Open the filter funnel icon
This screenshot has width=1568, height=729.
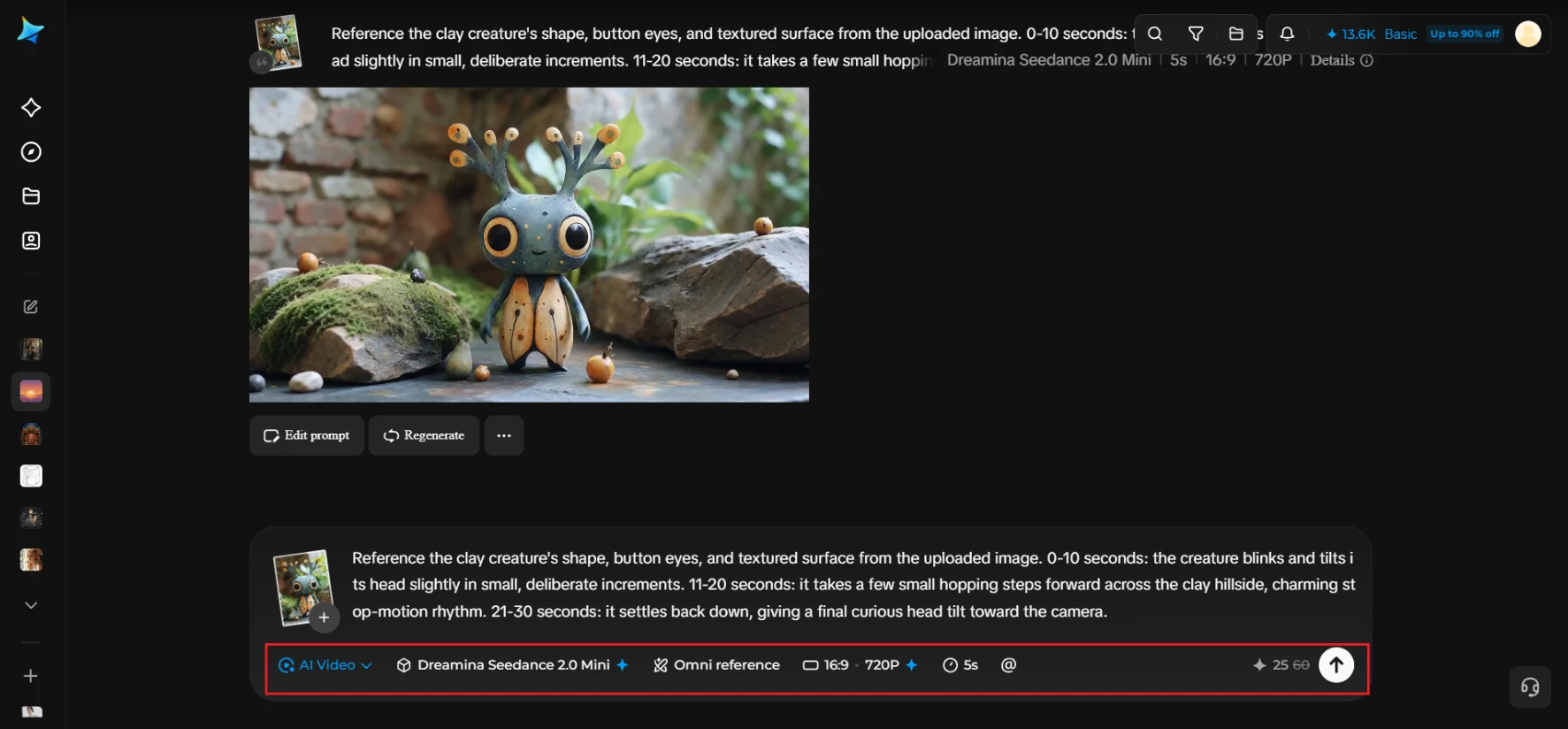(1196, 34)
